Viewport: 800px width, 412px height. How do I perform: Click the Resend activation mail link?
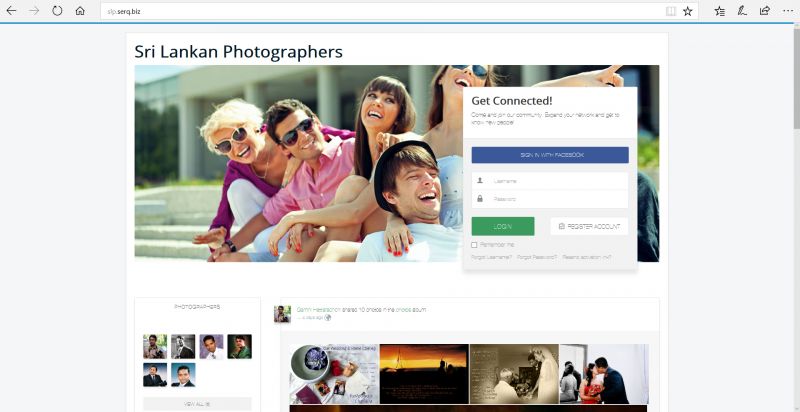tap(587, 258)
